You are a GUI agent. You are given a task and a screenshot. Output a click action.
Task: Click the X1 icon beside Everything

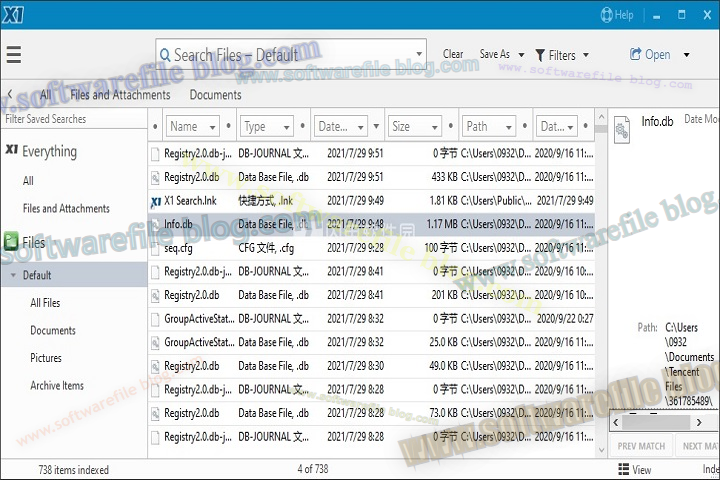click(x=11, y=149)
